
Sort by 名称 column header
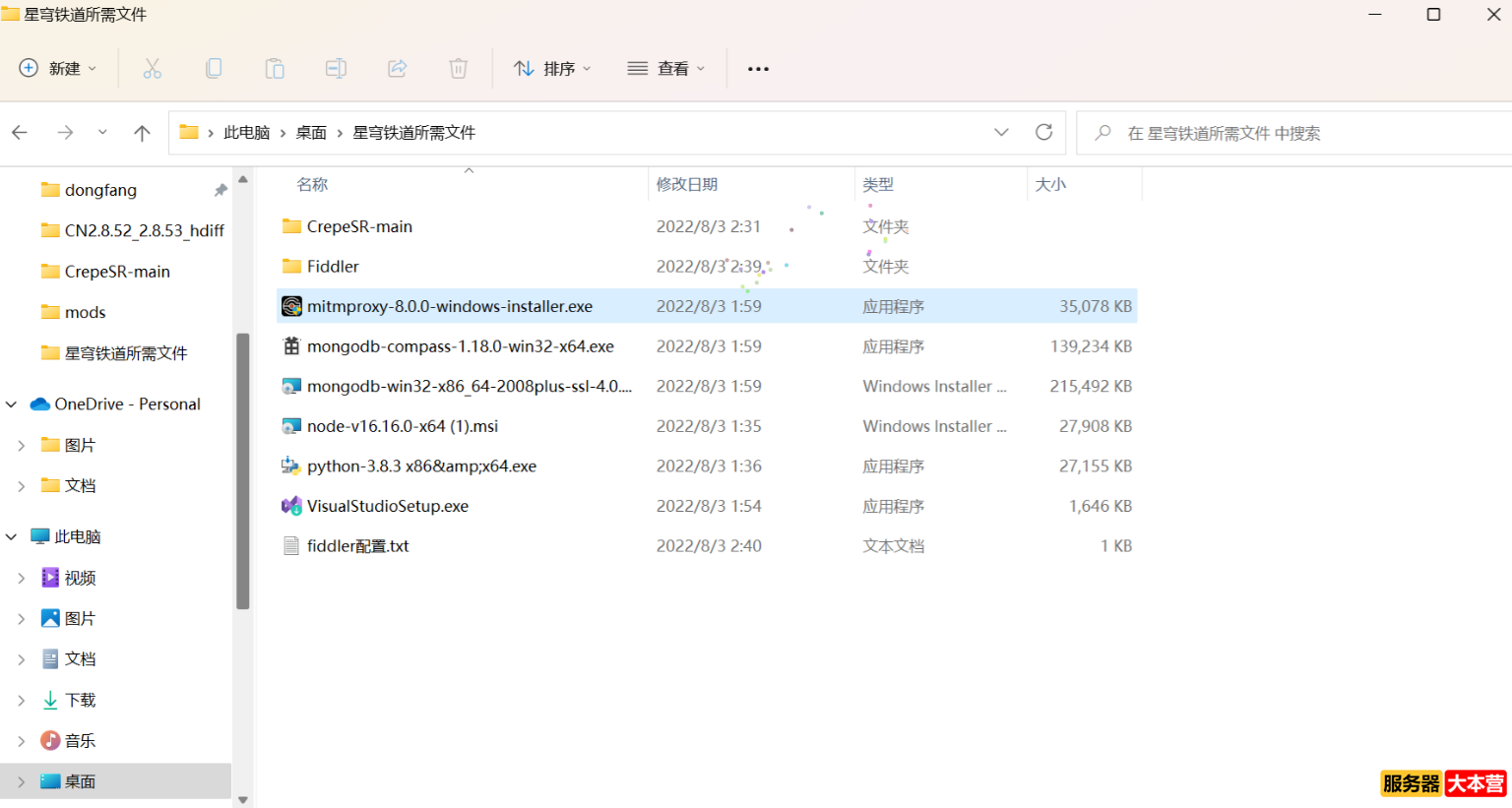click(312, 184)
